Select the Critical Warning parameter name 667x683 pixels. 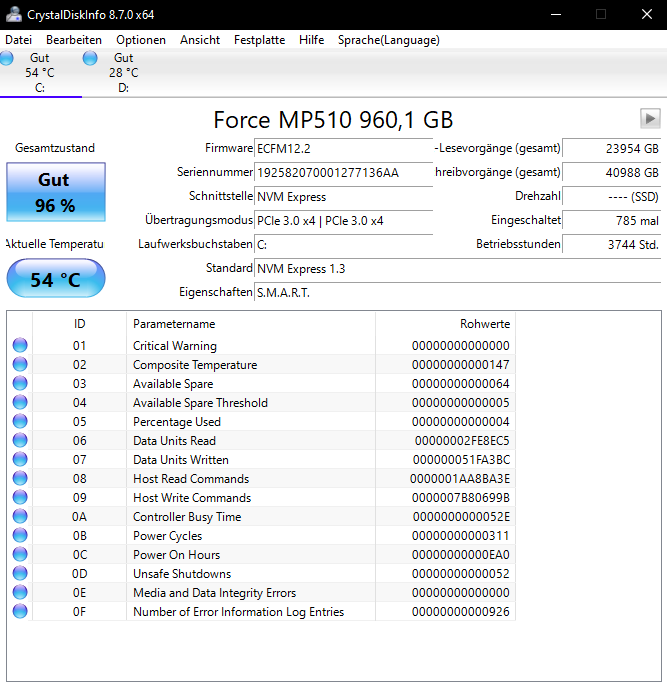coord(175,346)
